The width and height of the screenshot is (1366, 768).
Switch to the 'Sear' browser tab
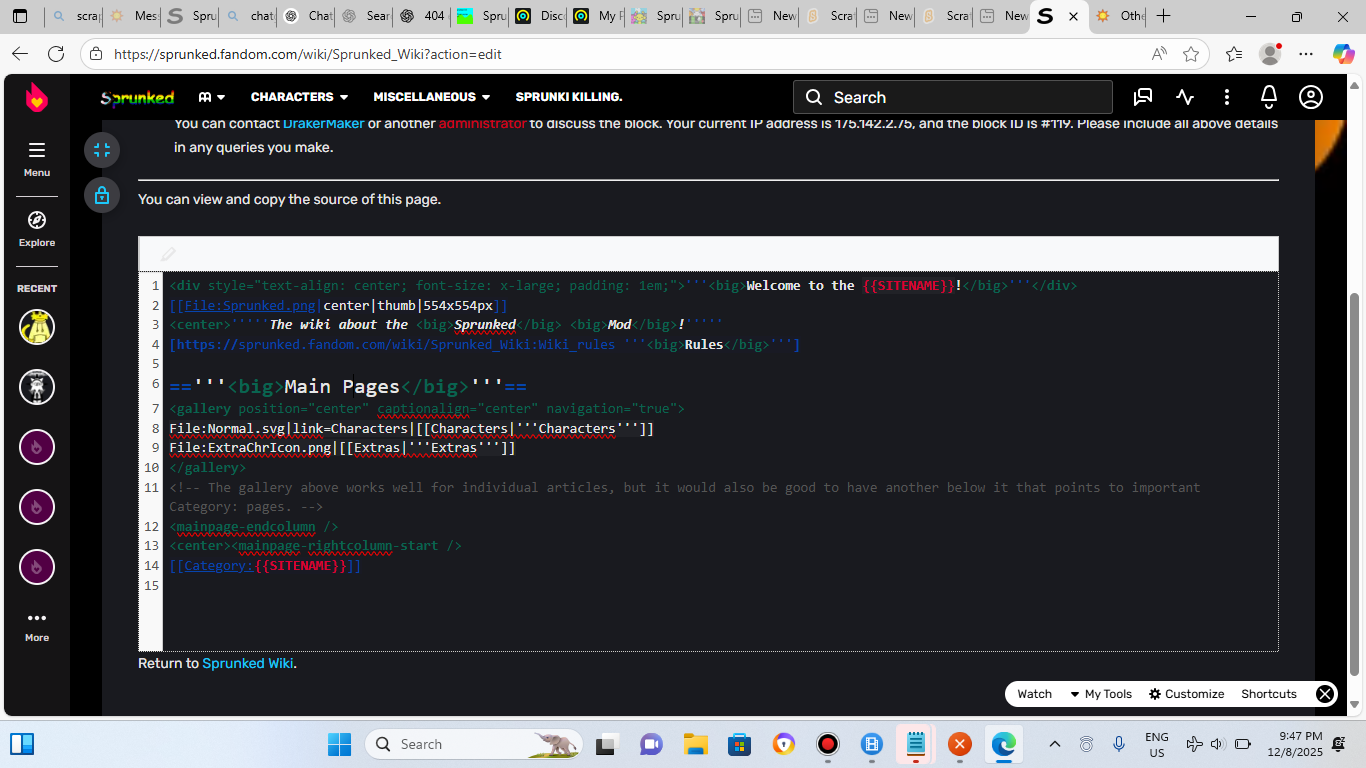pos(364,16)
